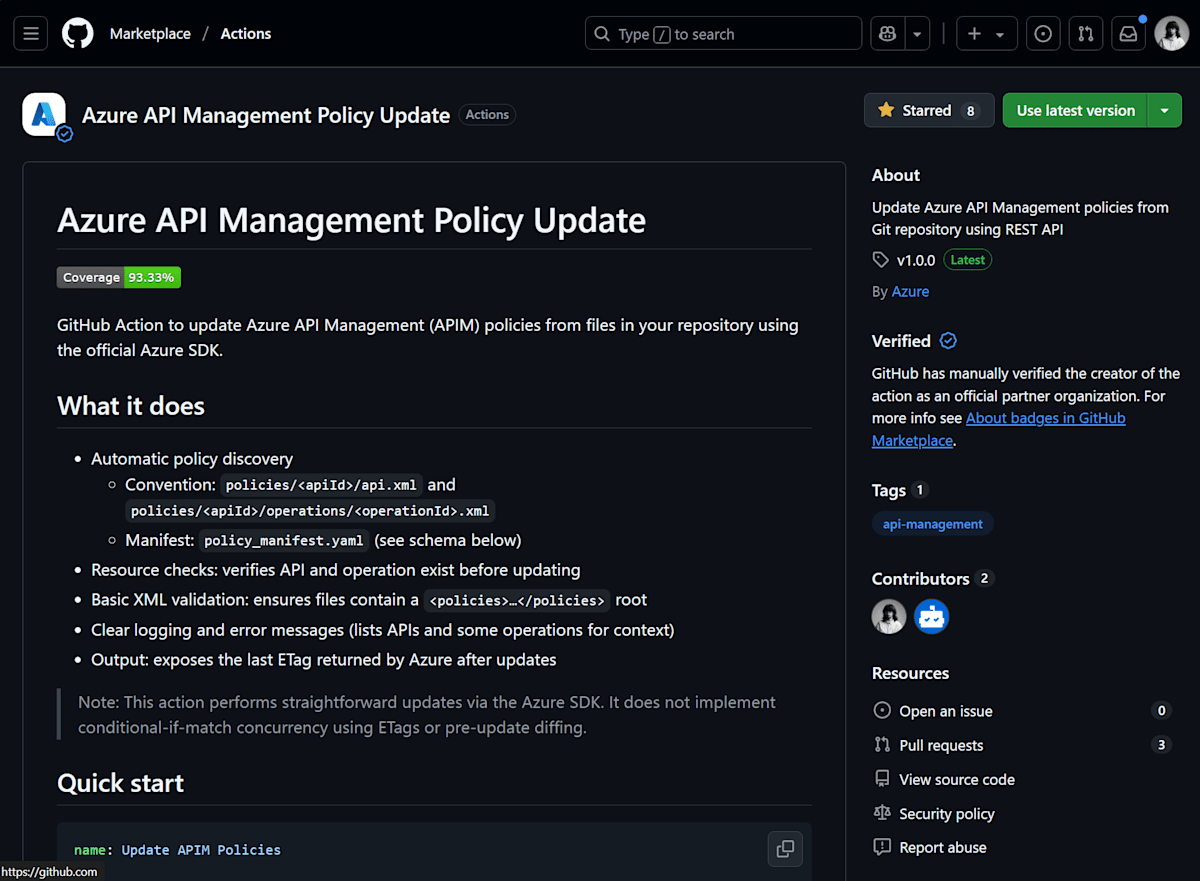
Task: Click Open an issue link
Action: click(x=945, y=711)
